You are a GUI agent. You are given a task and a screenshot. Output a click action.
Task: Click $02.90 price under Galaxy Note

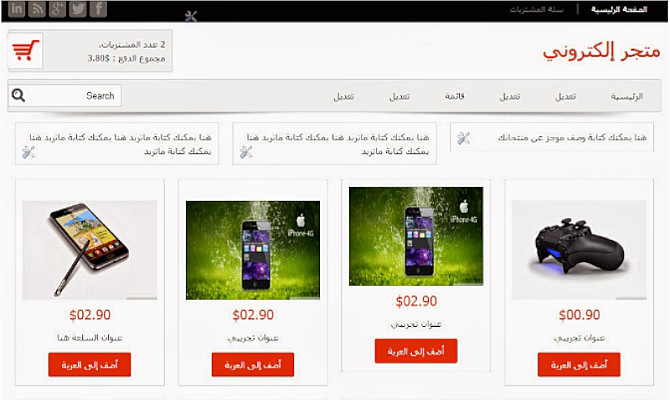click(x=90, y=315)
